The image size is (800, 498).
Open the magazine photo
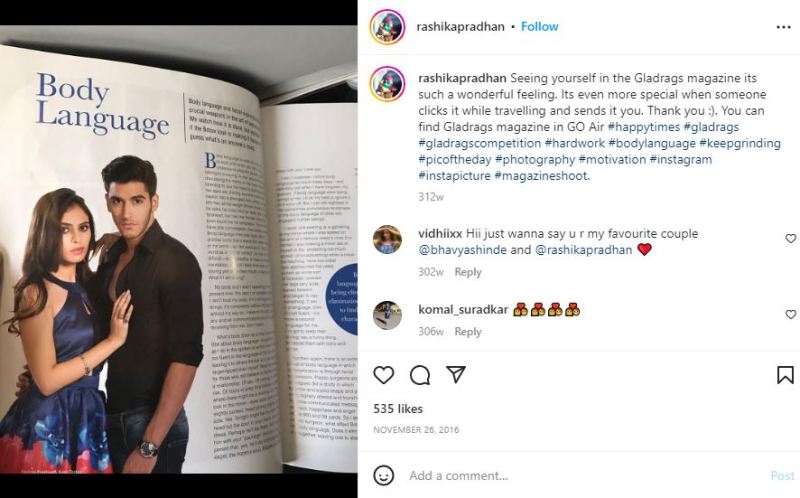point(179,250)
